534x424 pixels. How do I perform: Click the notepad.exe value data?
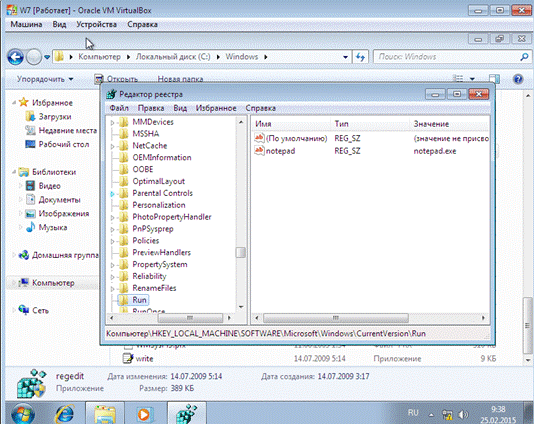(435, 151)
